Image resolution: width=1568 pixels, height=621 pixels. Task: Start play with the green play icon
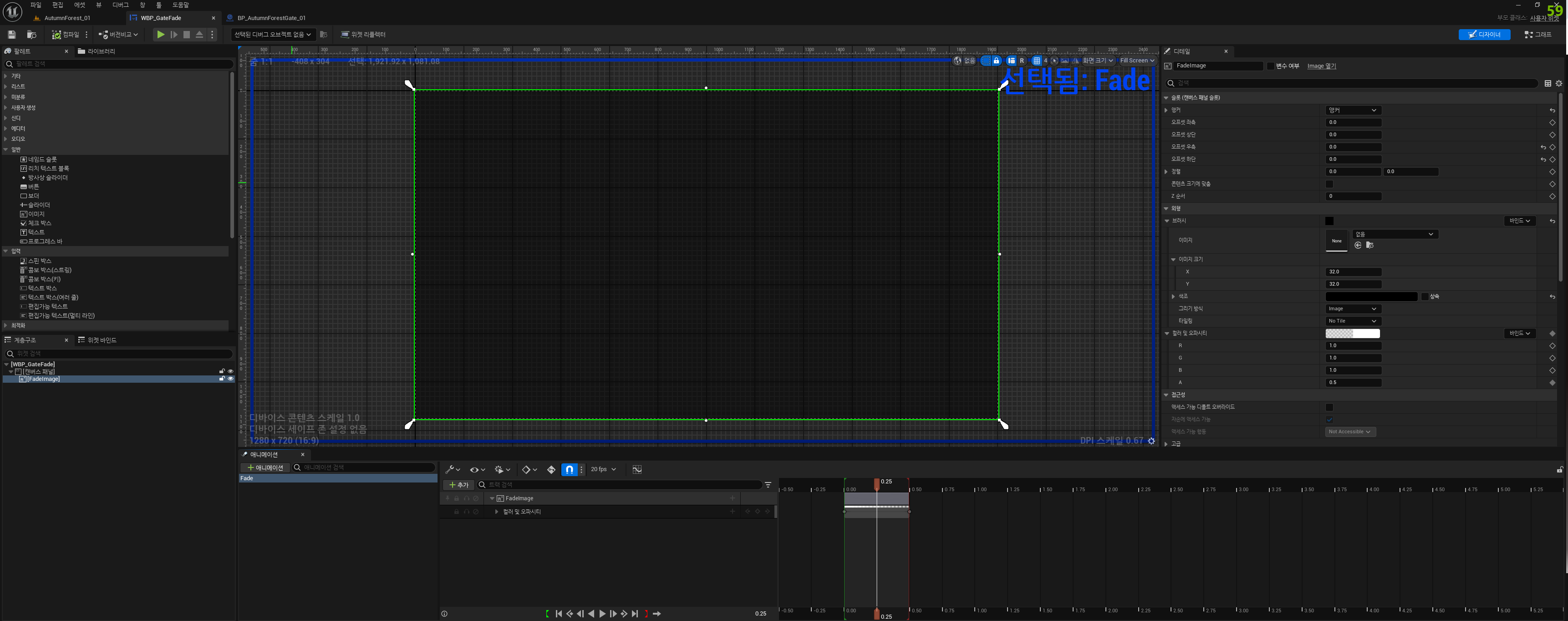point(161,35)
